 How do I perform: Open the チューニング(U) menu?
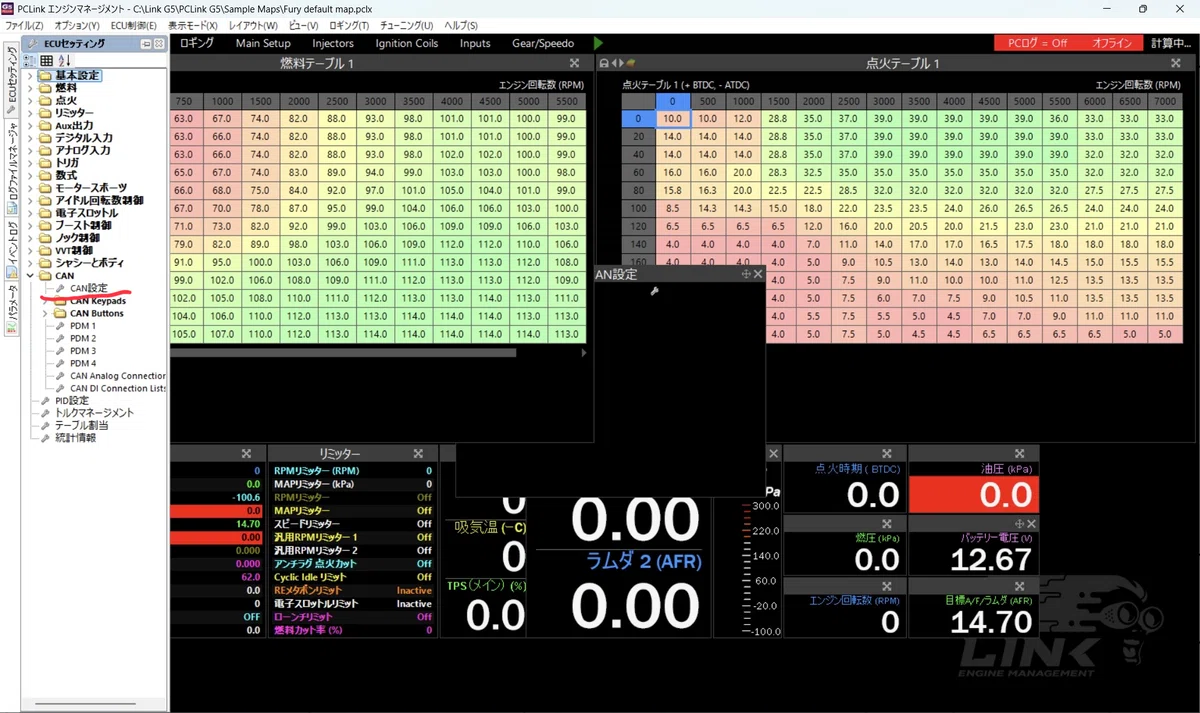(x=405, y=25)
